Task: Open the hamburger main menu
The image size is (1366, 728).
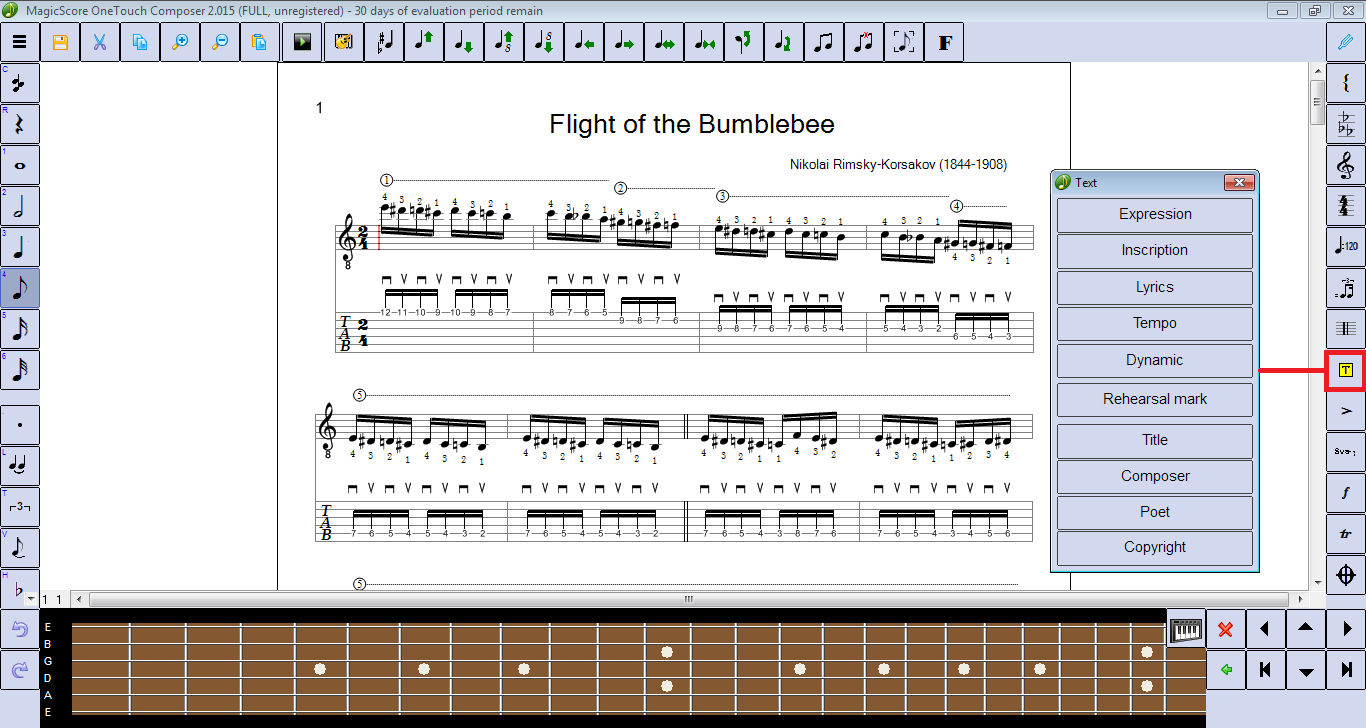Action: coord(20,42)
